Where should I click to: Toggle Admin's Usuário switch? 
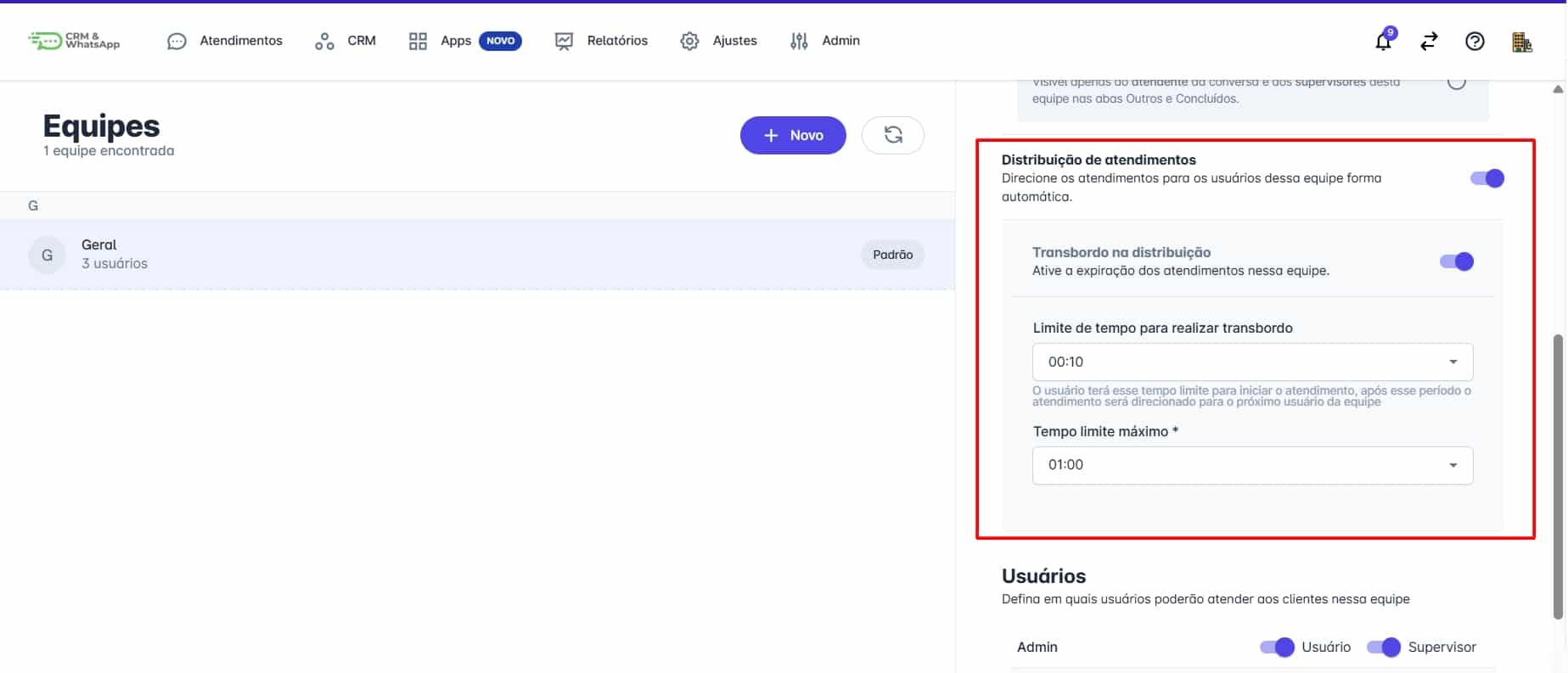pyautogui.click(x=1277, y=647)
